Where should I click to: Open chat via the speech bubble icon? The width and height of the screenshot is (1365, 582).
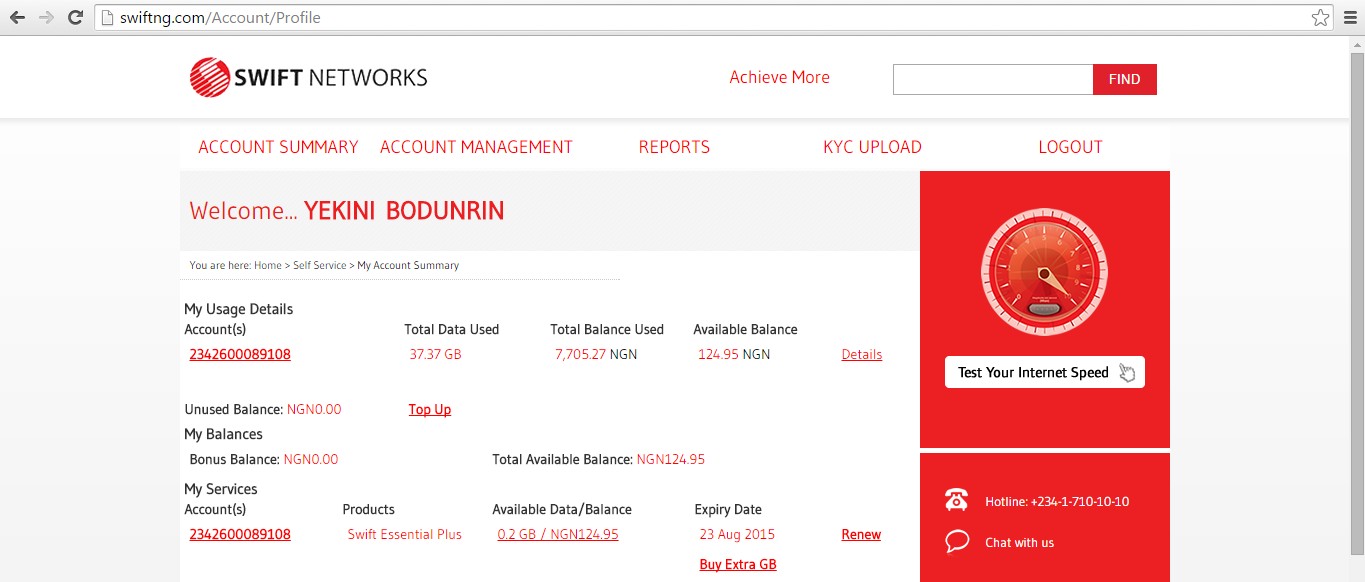click(x=956, y=541)
